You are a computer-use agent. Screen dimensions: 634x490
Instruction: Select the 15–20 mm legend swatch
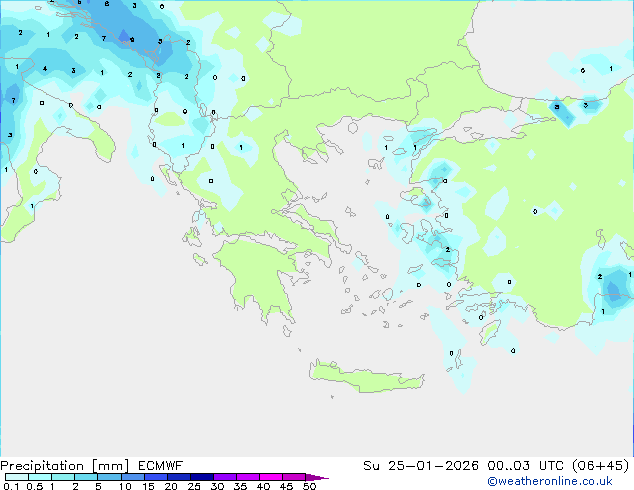tap(155, 477)
